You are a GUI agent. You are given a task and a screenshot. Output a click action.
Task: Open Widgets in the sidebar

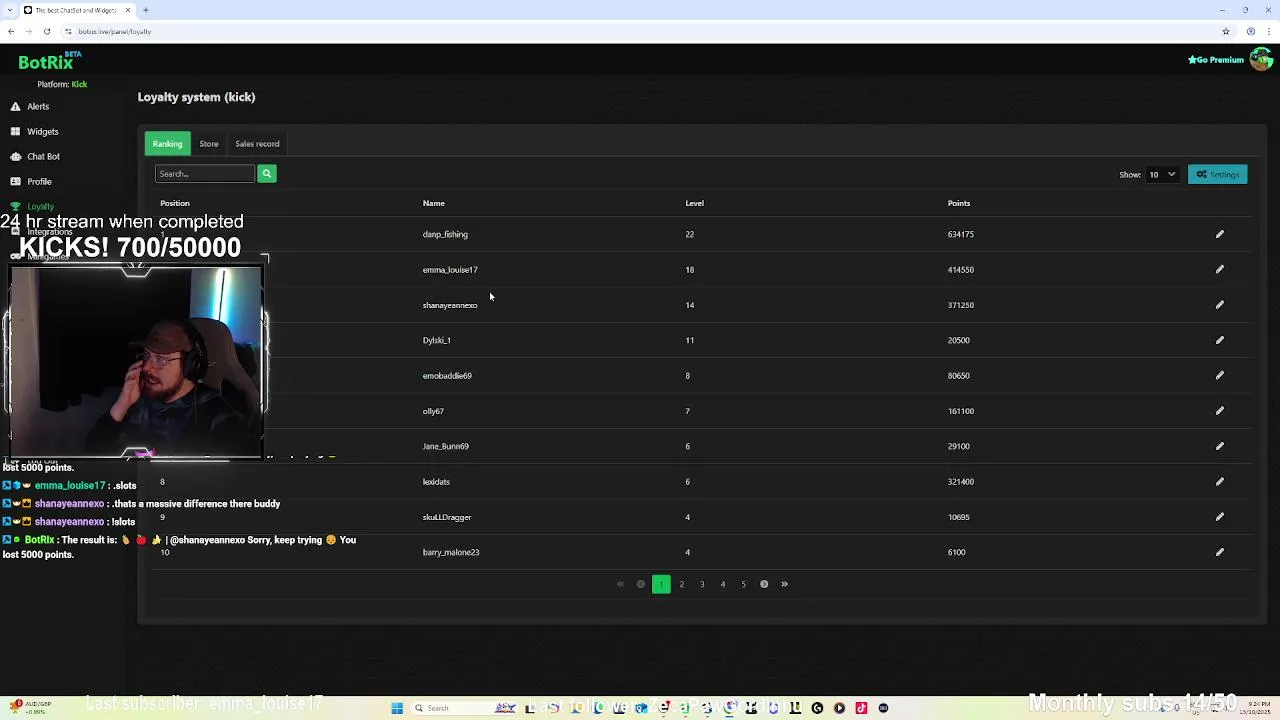(x=42, y=131)
